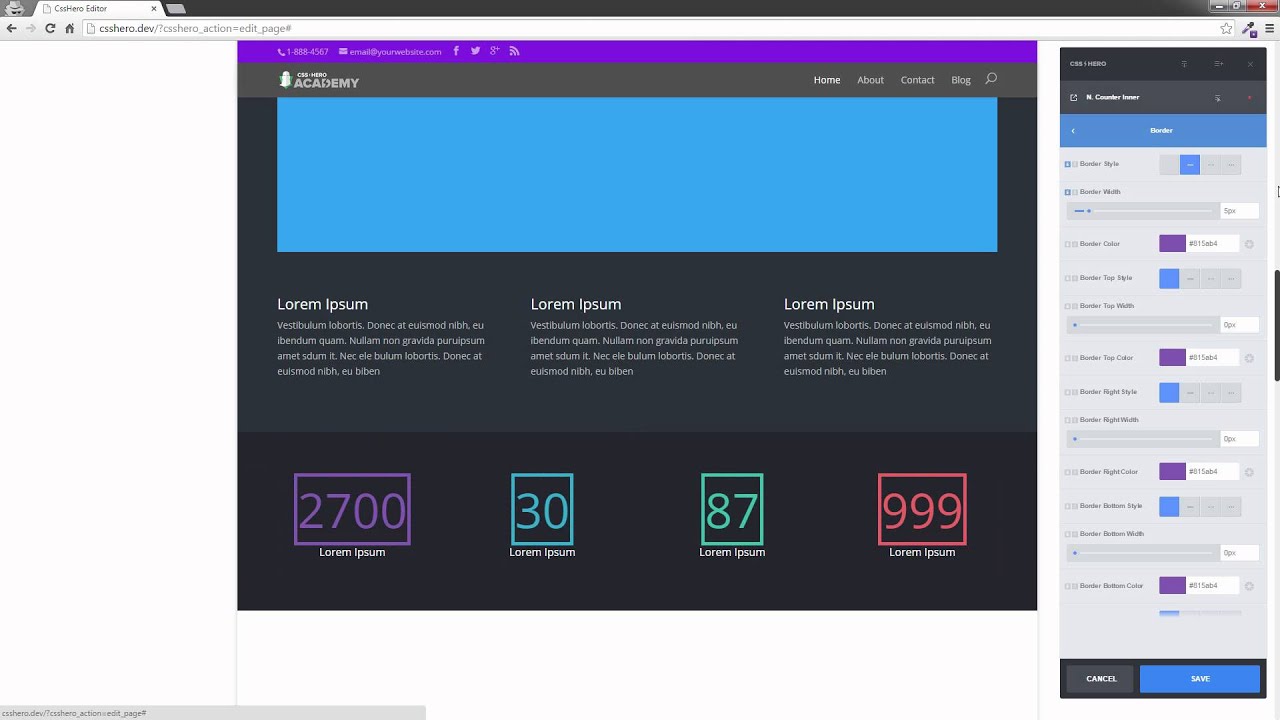This screenshot has width=1280, height=720.
Task: Click the Border Width slider handle
Action: (x=1089, y=211)
